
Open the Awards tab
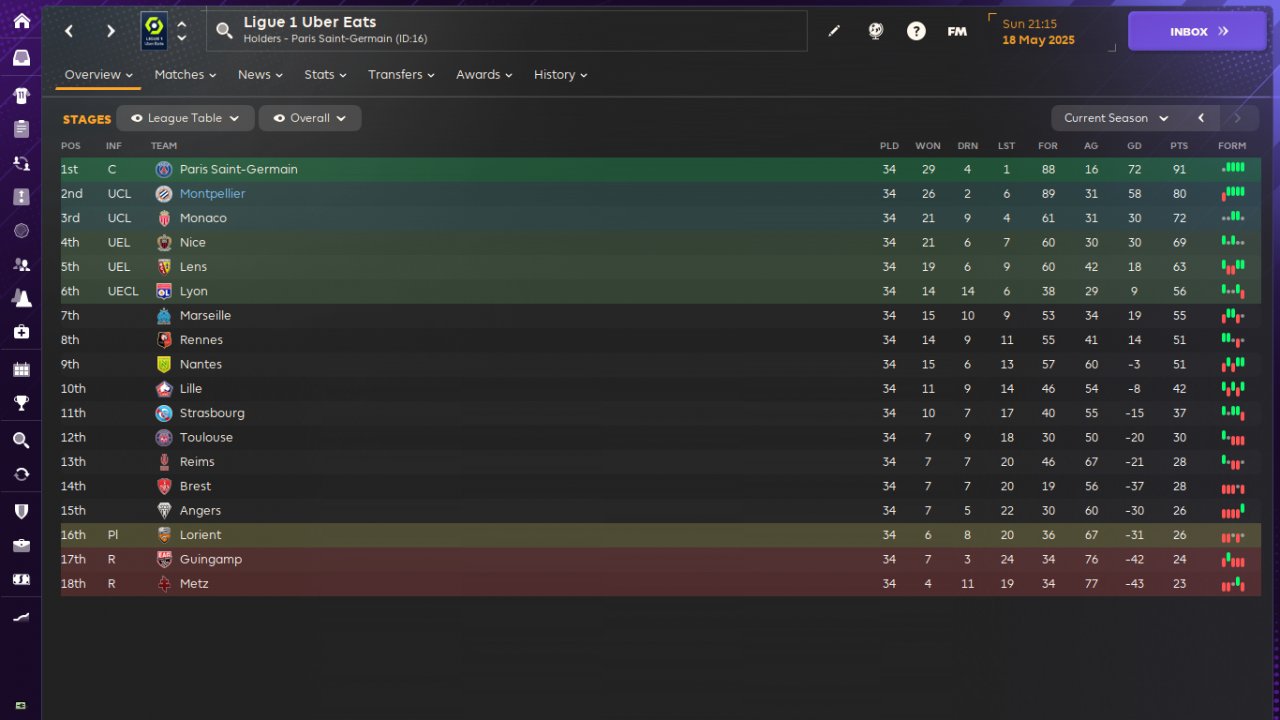coord(484,74)
